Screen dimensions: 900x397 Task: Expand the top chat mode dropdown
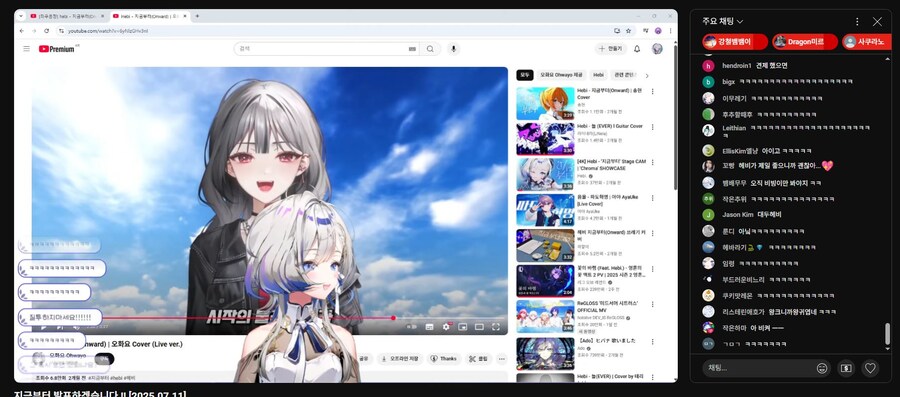click(723, 21)
